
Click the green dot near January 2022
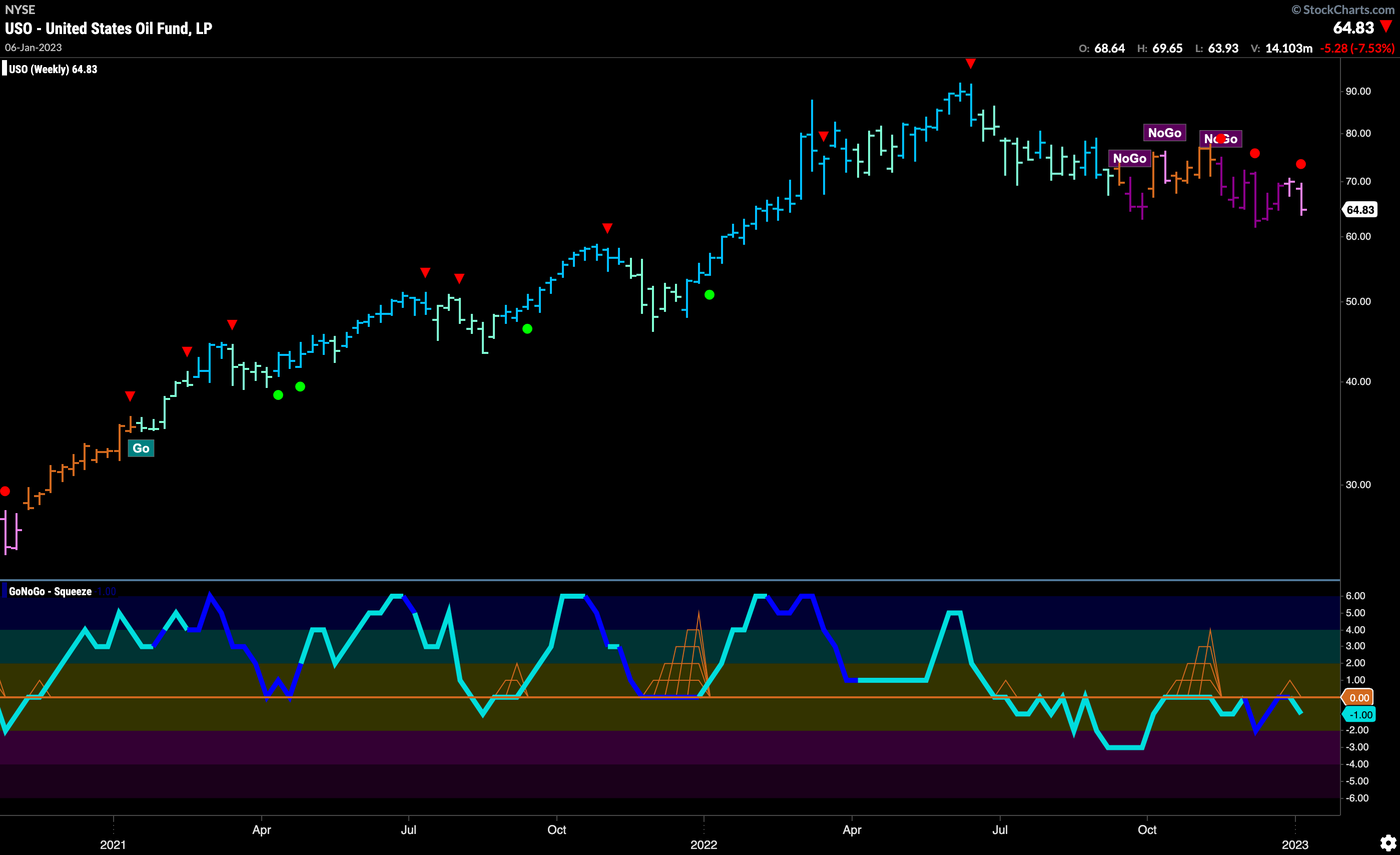[709, 294]
